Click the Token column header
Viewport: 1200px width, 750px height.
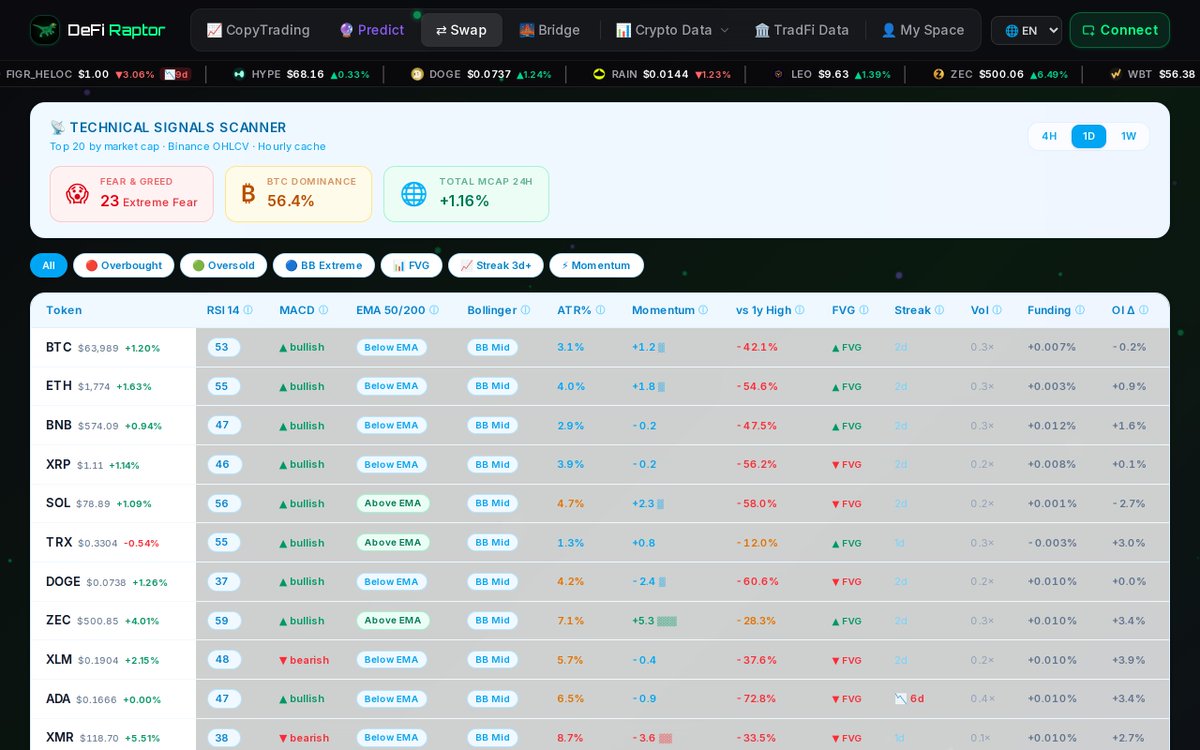[64, 310]
